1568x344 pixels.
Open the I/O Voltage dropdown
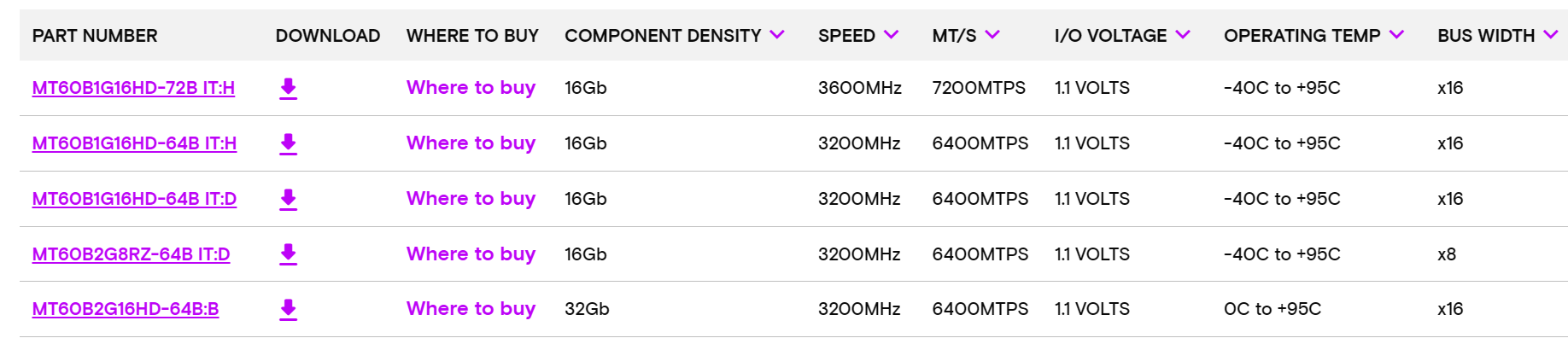pyautogui.click(x=1182, y=35)
